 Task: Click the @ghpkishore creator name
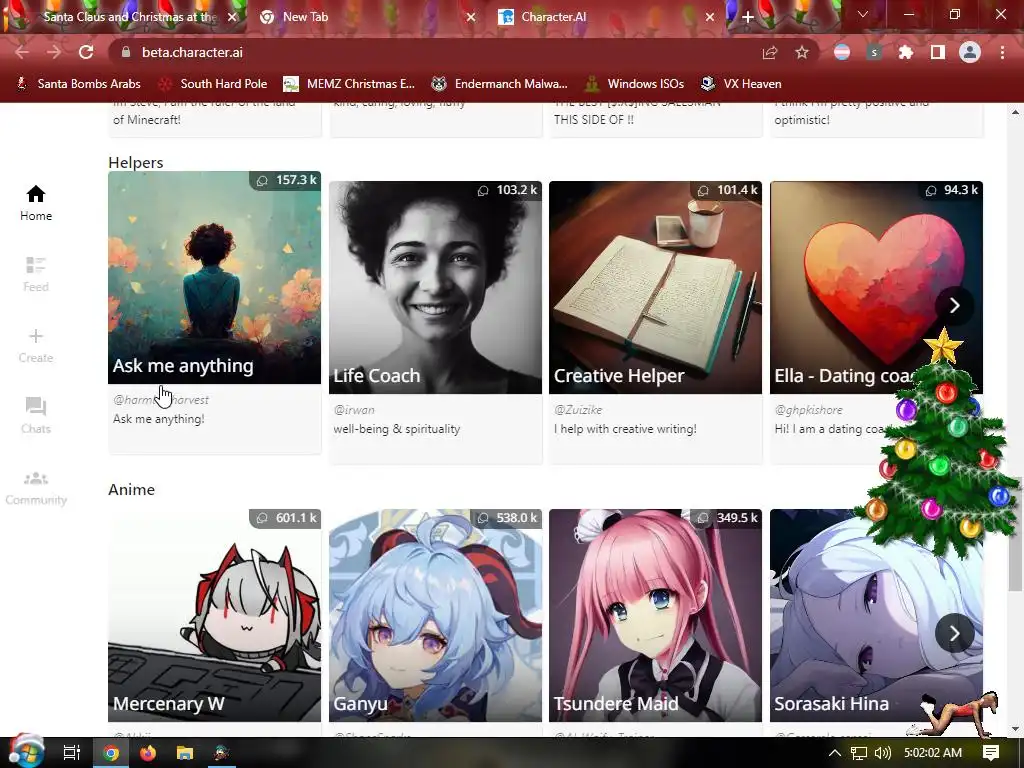pos(808,409)
